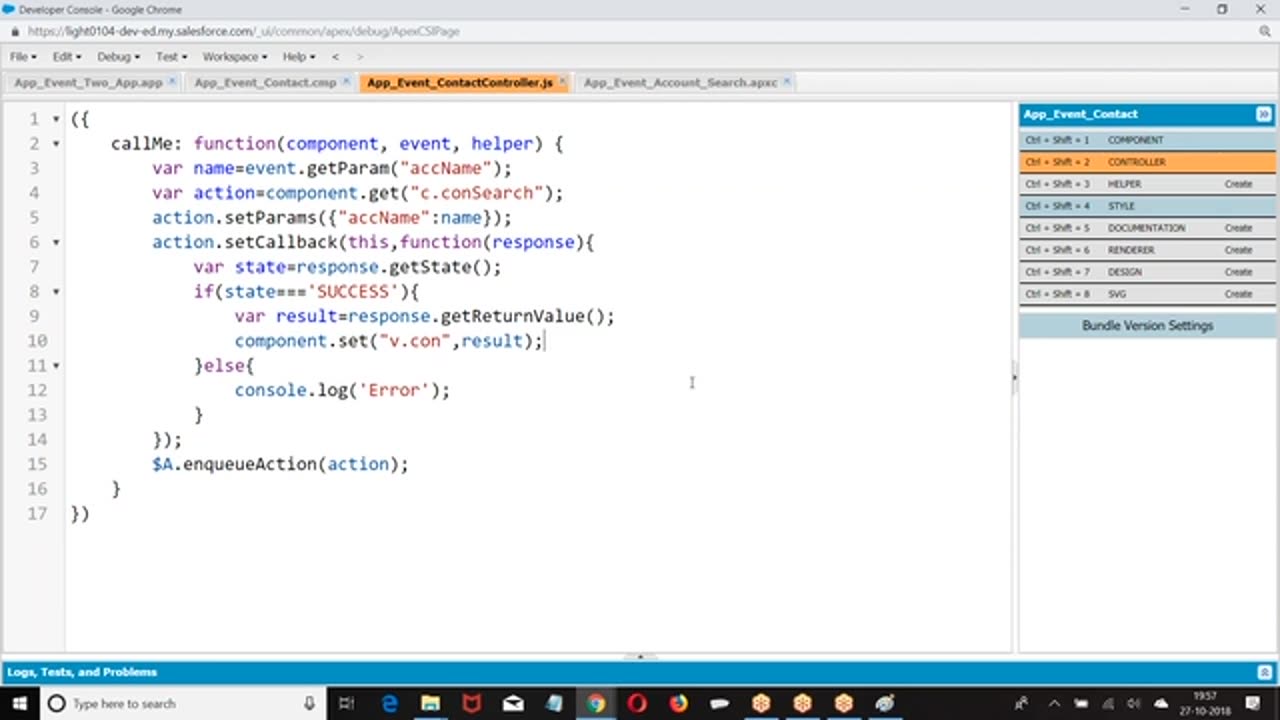Select the DOCUMENTATION bundle row
This screenshot has width=1280, height=720.
pos(1148,228)
